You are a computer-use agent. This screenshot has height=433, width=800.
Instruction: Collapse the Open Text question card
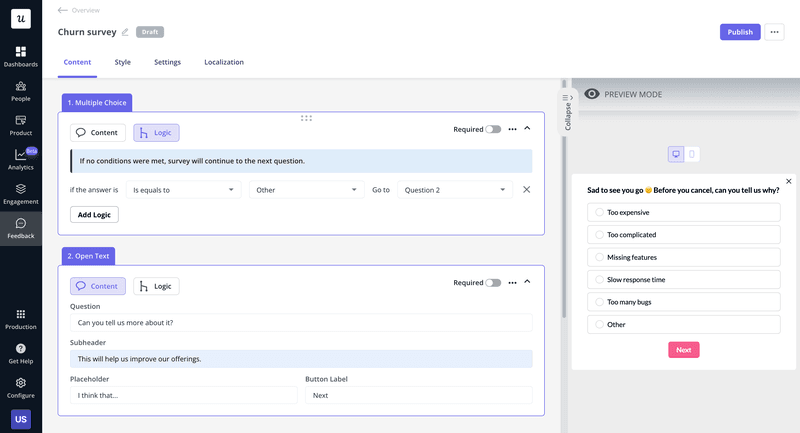click(x=528, y=282)
